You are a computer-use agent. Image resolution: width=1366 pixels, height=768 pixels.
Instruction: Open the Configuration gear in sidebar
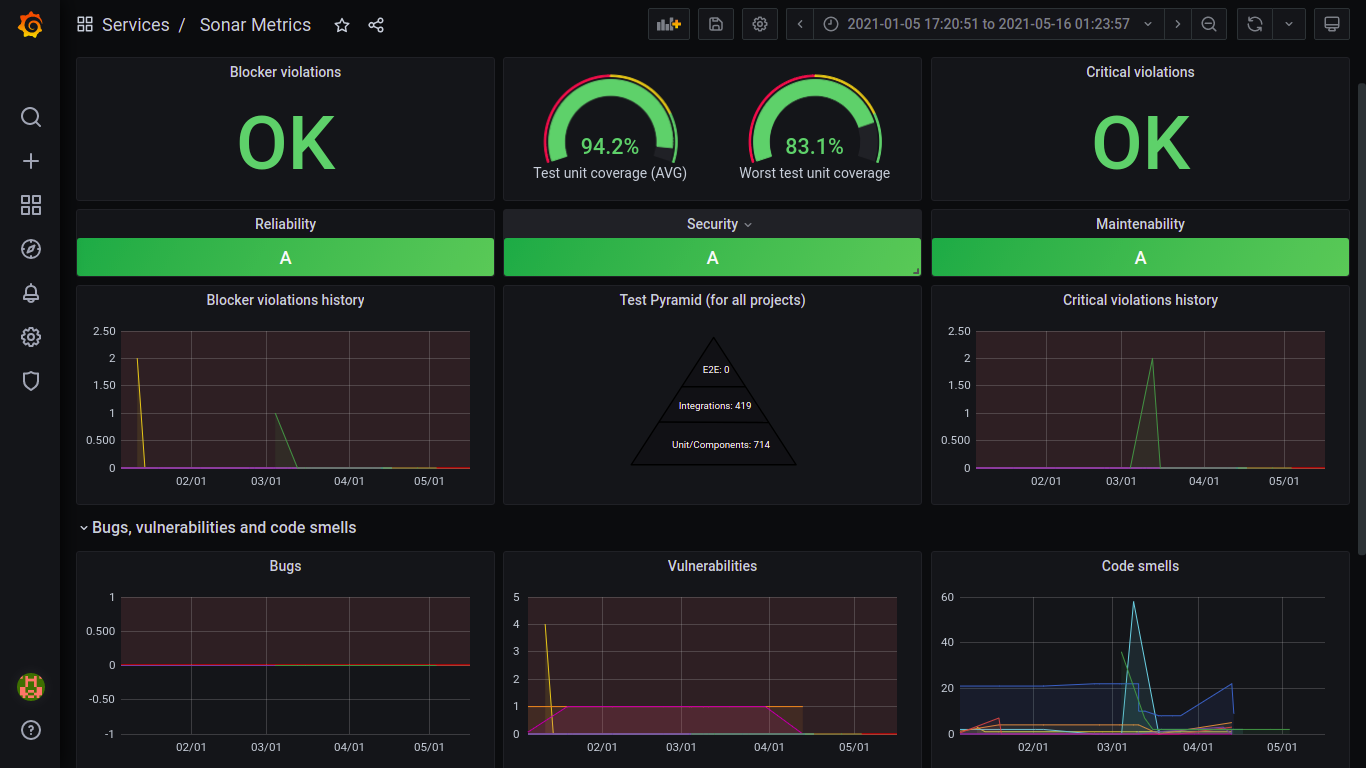coord(31,337)
